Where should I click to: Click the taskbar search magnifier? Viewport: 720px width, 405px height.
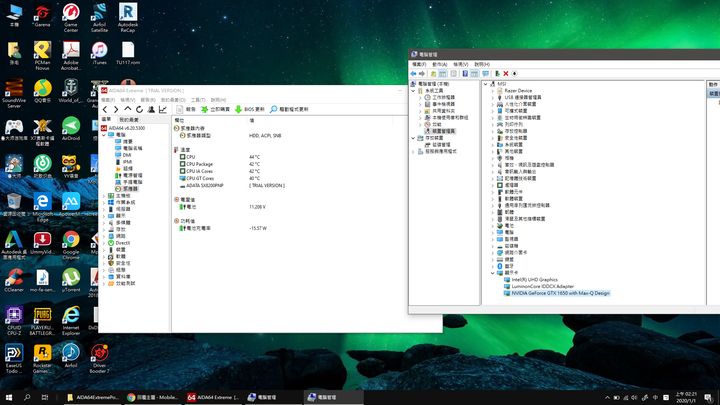(x=27, y=397)
